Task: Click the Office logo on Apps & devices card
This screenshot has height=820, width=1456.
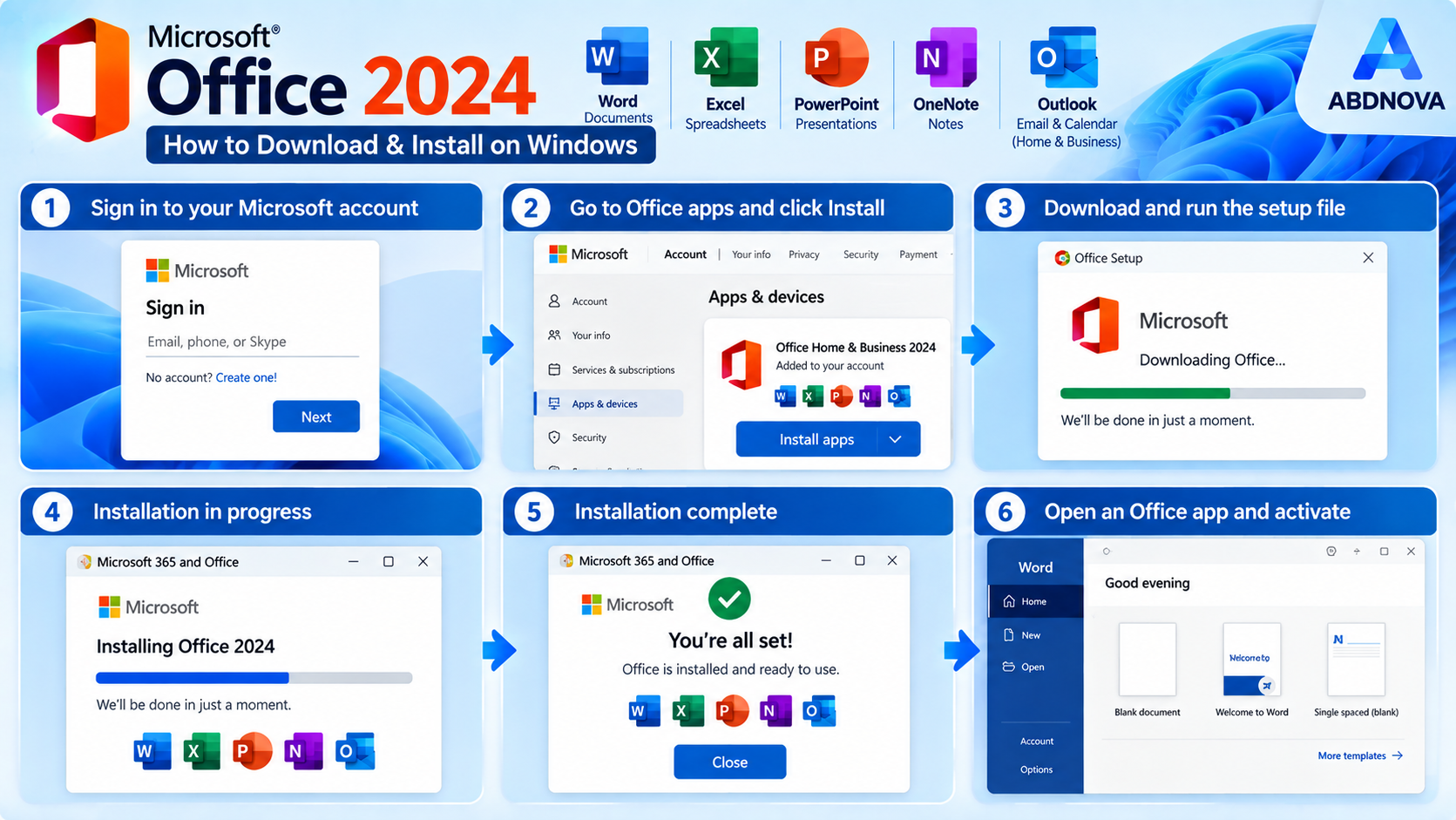Action: point(742,364)
